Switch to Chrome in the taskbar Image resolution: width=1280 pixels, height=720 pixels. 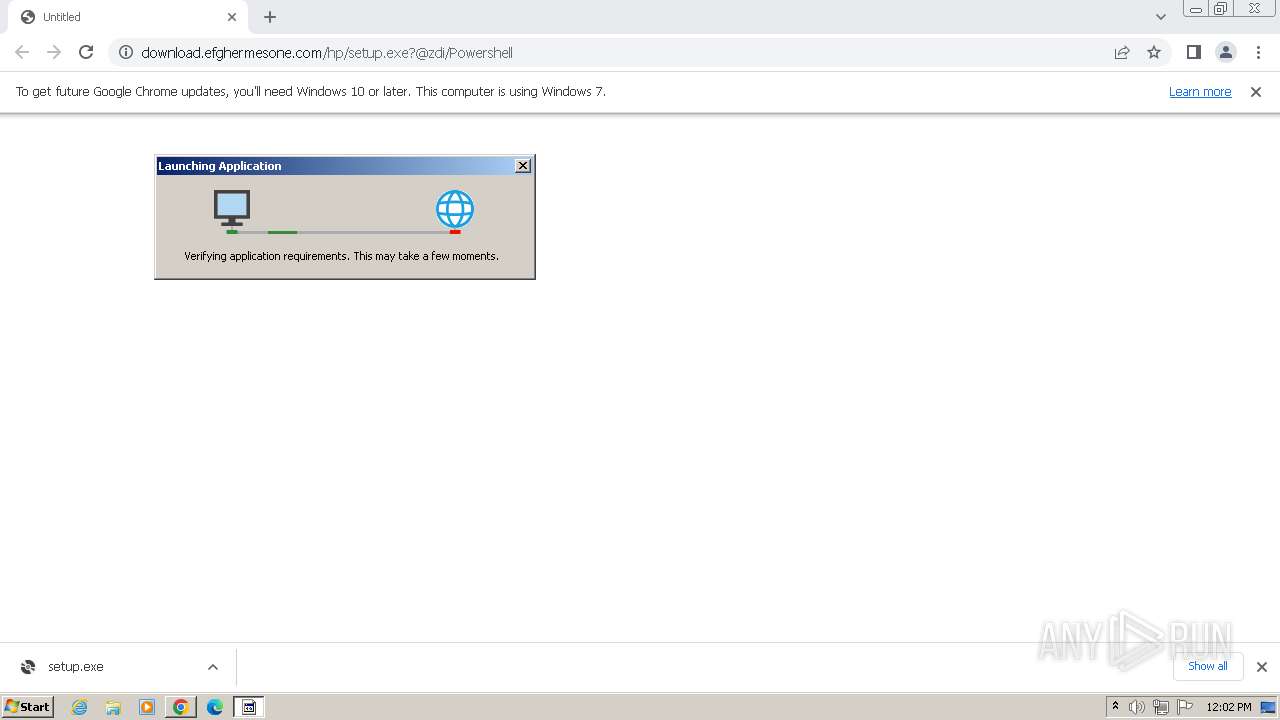point(181,707)
